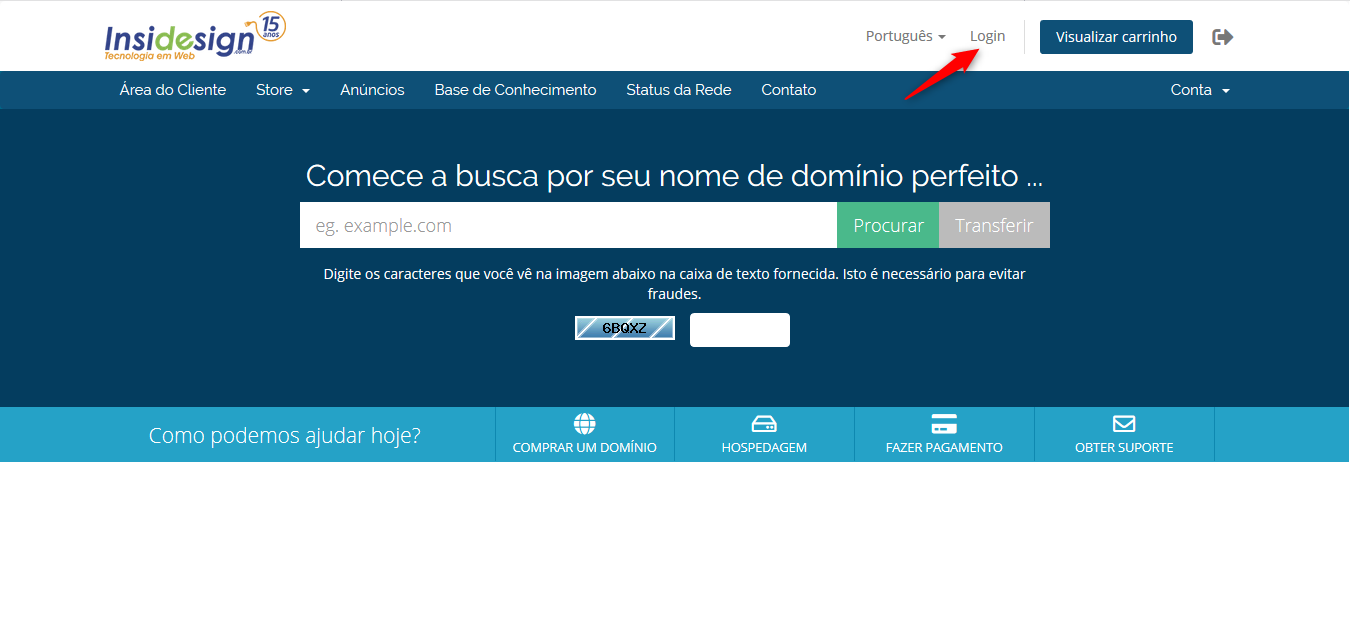Open Base de Conhecimento

(515, 90)
